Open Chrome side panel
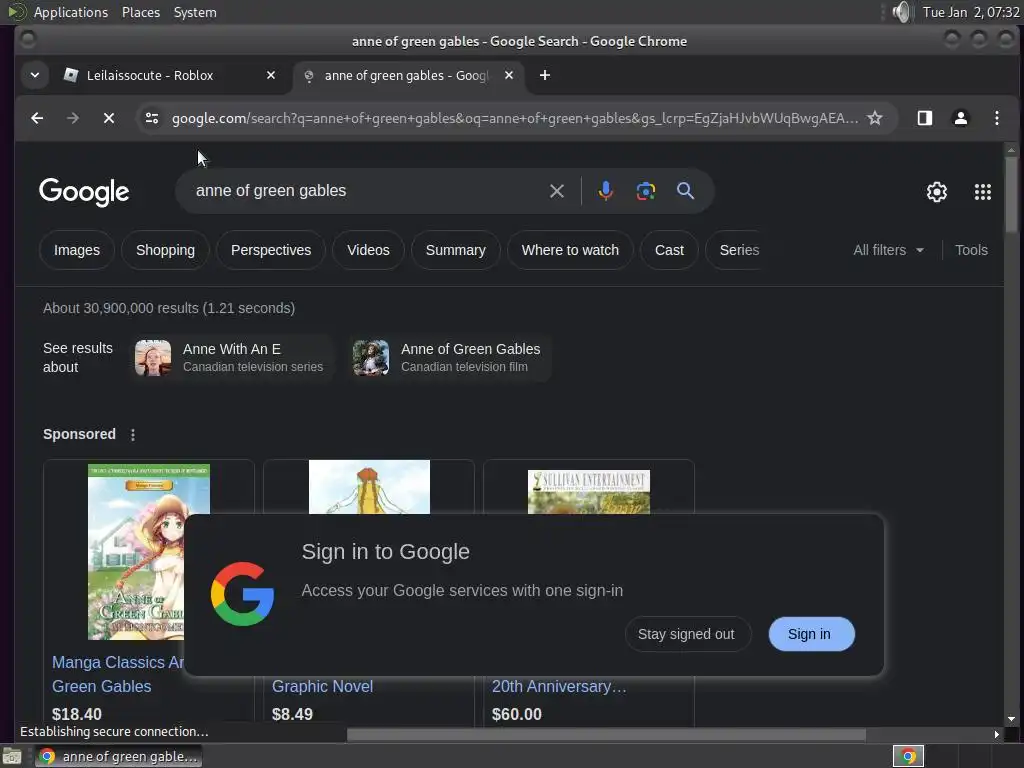This screenshot has width=1024, height=768. point(924,118)
